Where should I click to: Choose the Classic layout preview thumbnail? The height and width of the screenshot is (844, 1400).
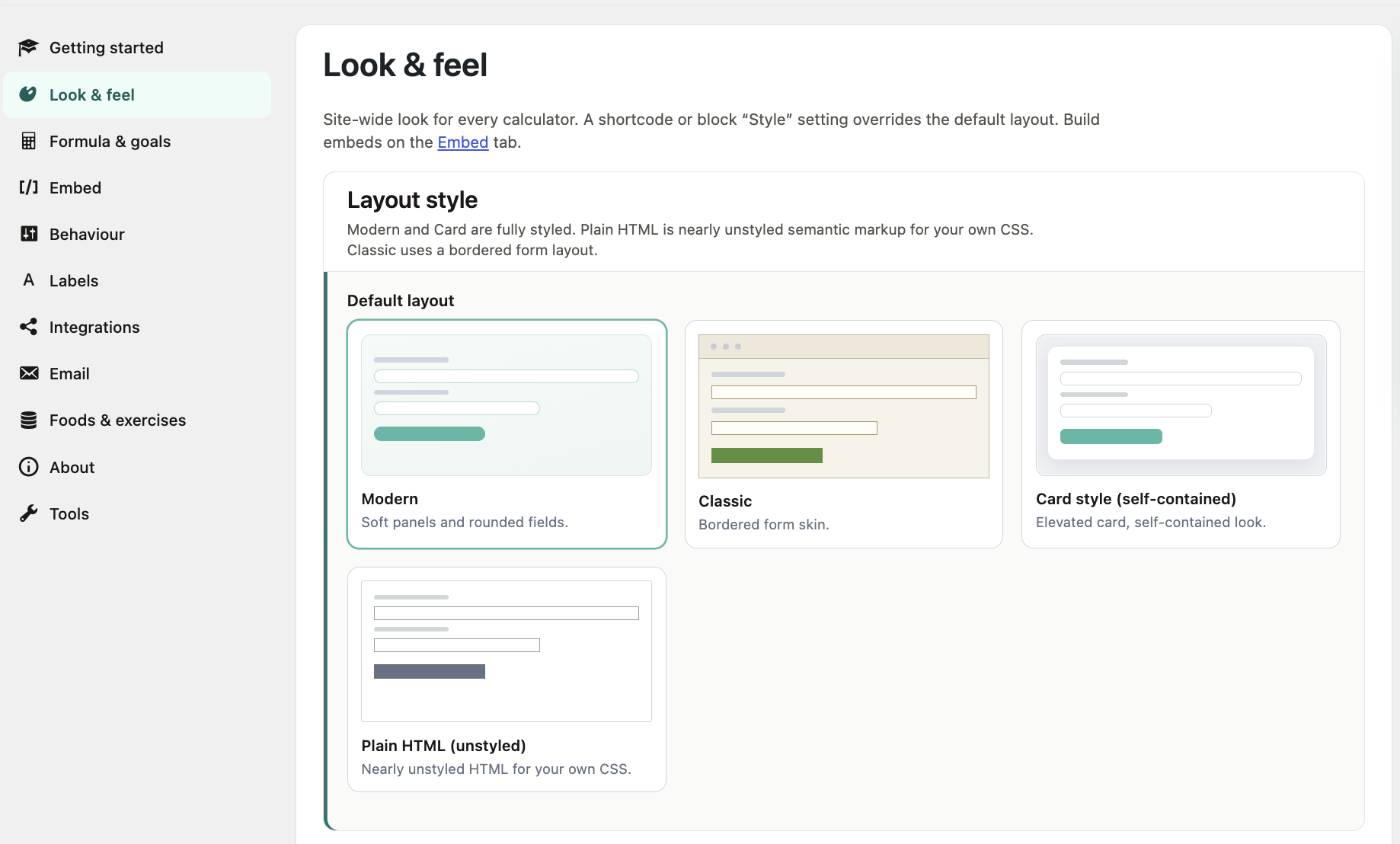pos(844,407)
